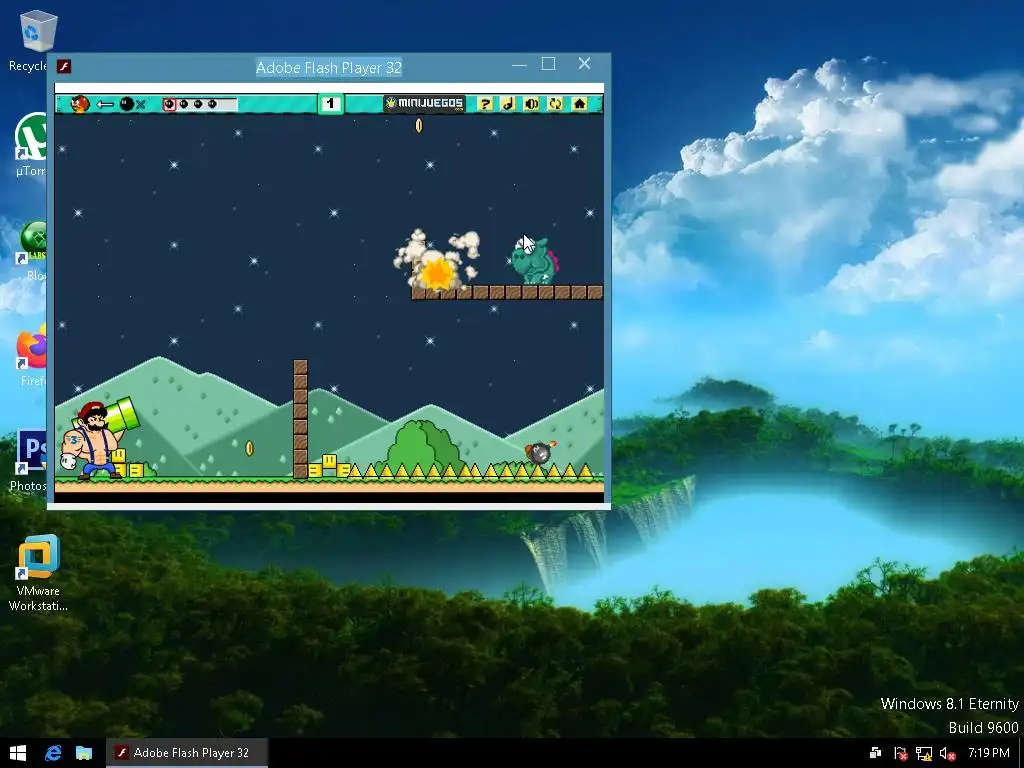1024x768 pixels.
Task: Open the game's help question mark button
Action: click(x=485, y=104)
